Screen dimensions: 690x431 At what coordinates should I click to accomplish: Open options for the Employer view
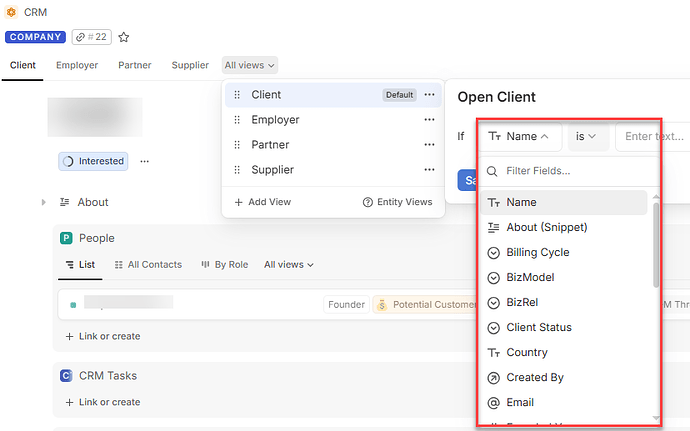pyautogui.click(x=429, y=120)
